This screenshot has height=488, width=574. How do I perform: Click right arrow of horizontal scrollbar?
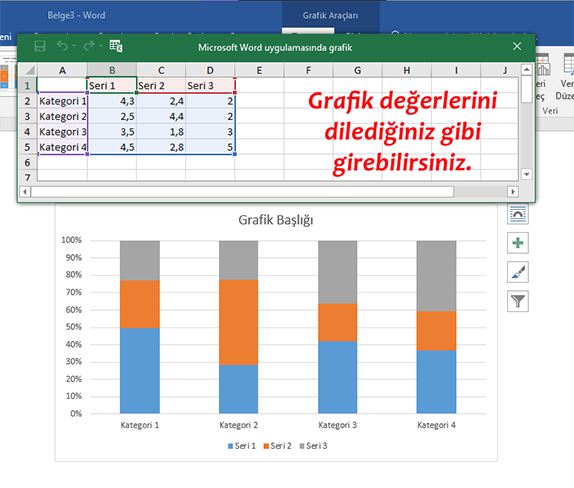513,191
